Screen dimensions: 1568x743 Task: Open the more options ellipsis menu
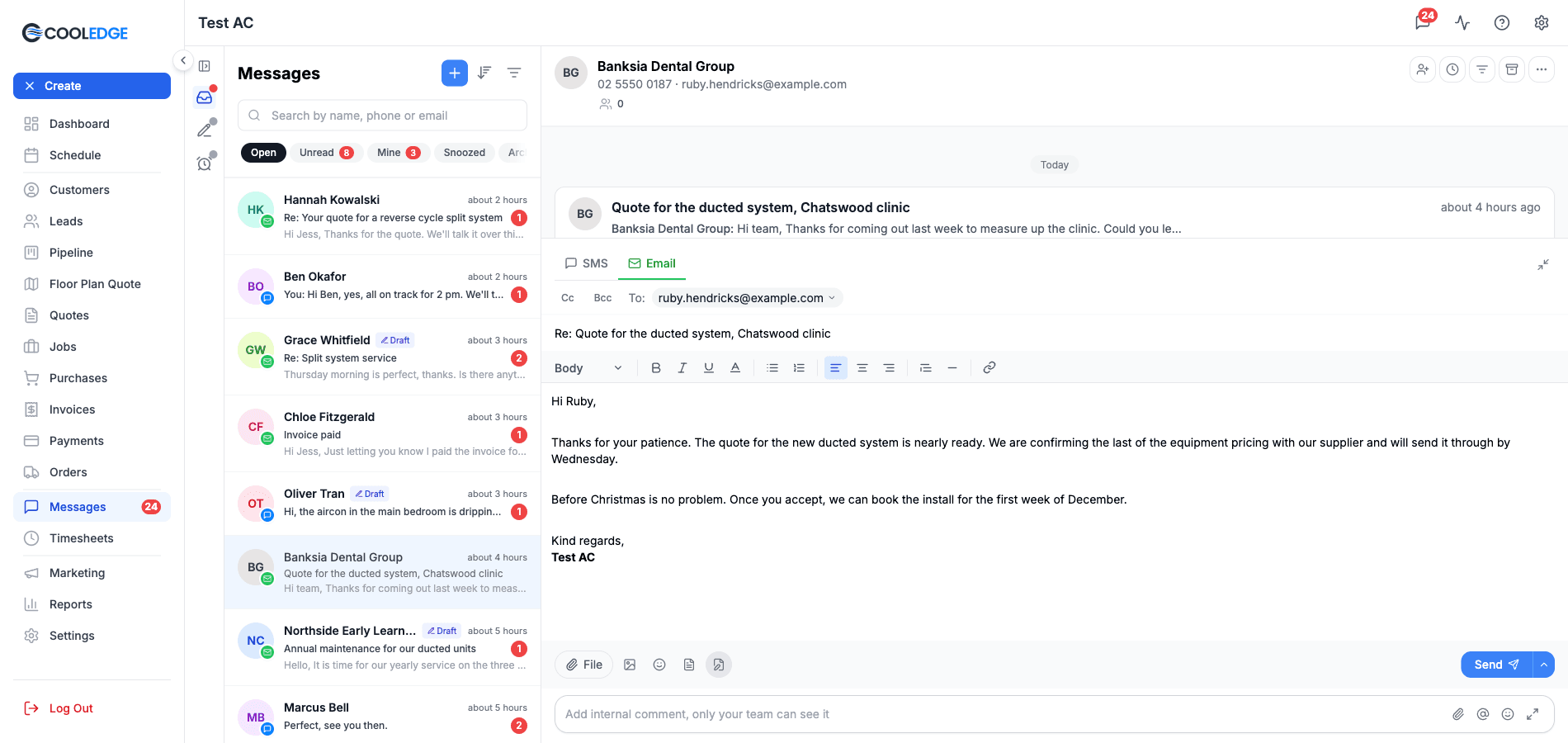(x=1542, y=69)
